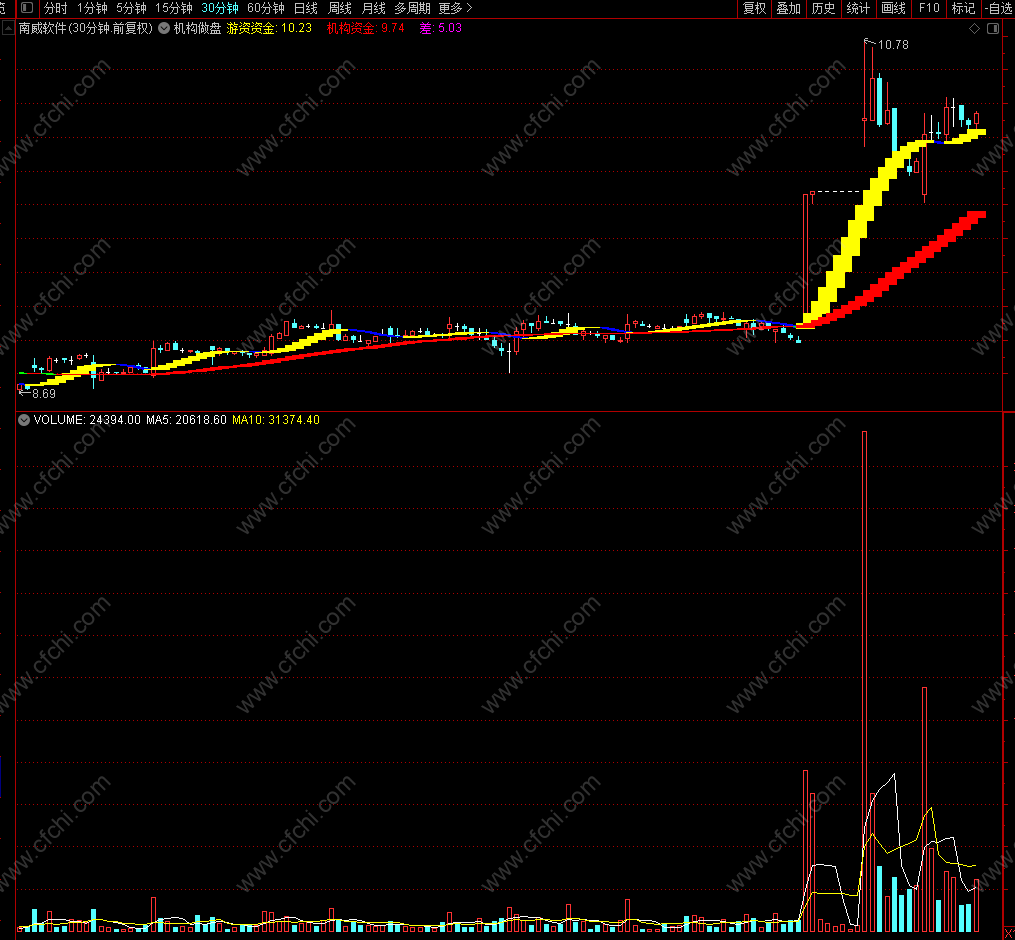Click the diamond icon above the chart

tap(974, 28)
